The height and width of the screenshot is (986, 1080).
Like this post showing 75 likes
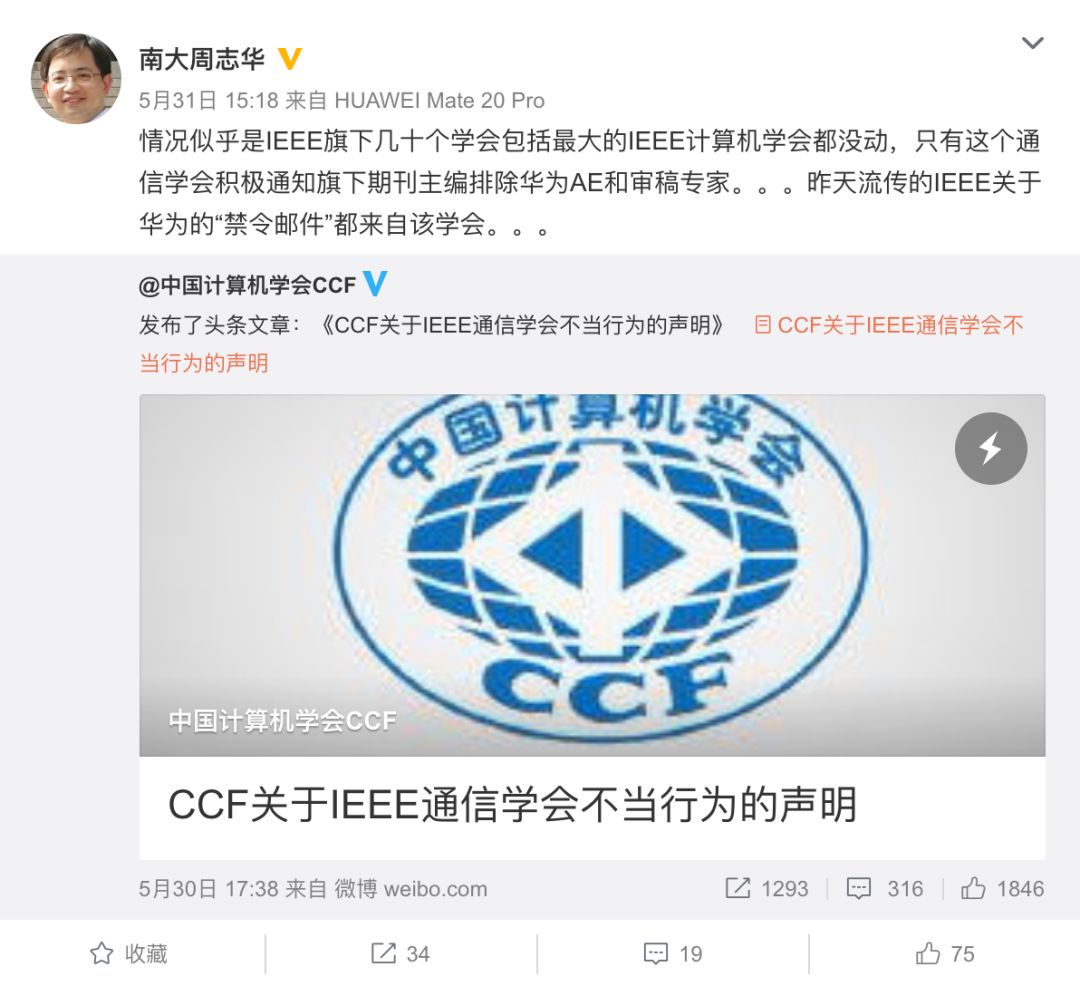(x=945, y=954)
